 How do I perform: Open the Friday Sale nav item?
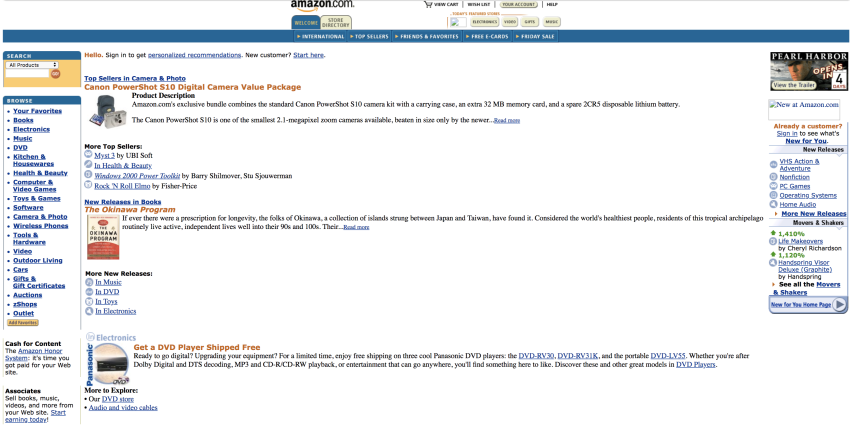pos(535,36)
